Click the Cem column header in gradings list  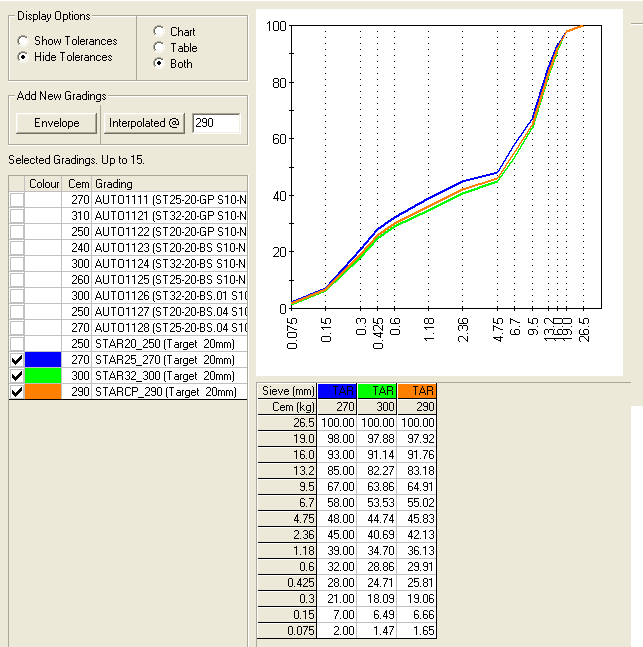78,184
